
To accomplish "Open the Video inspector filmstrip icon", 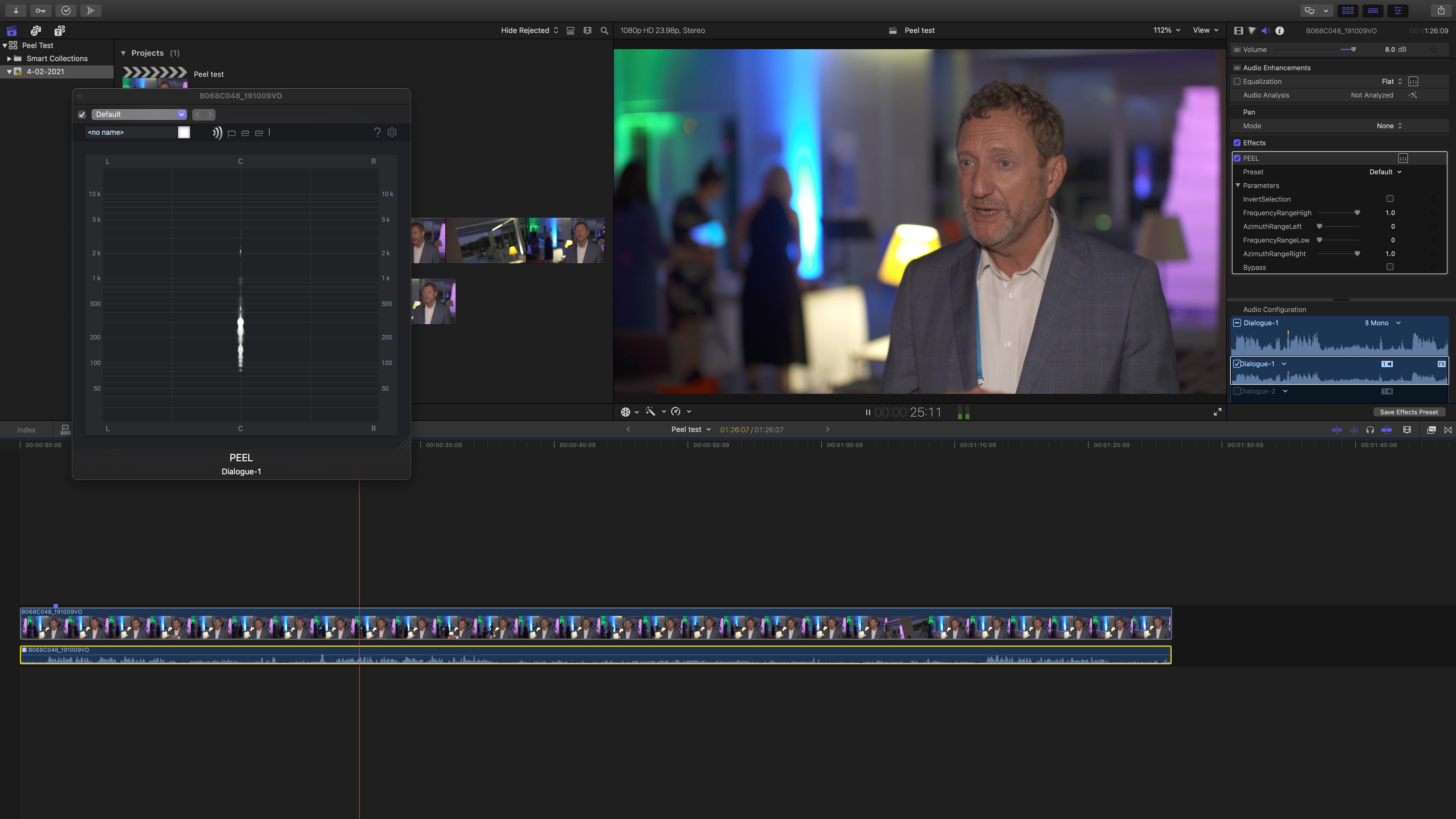I will tap(1238, 30).
